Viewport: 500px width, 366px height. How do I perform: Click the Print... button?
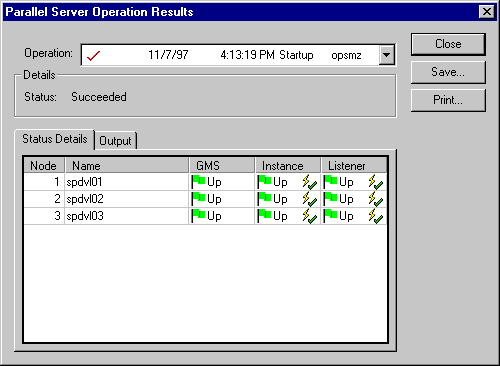(448, 100)
